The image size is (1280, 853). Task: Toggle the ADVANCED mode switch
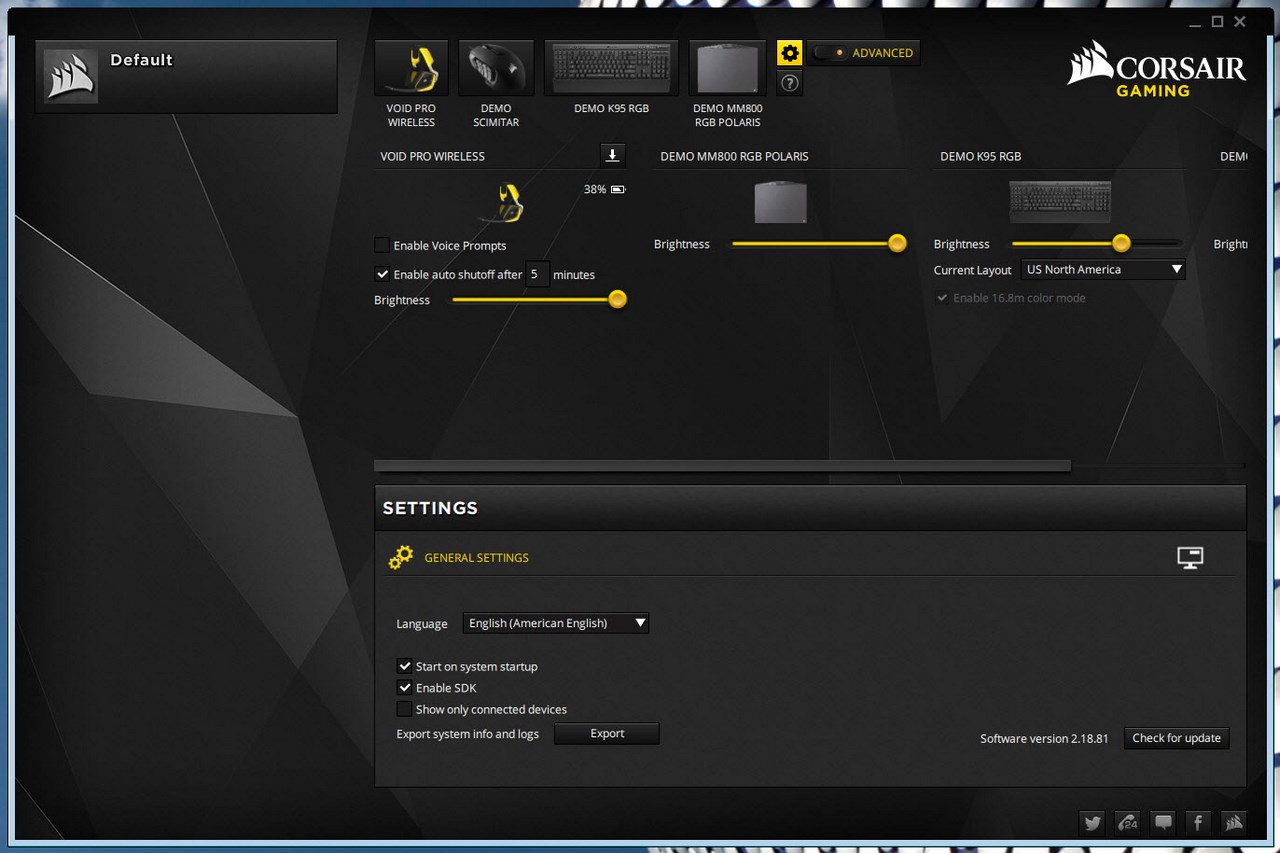(829, 53)
